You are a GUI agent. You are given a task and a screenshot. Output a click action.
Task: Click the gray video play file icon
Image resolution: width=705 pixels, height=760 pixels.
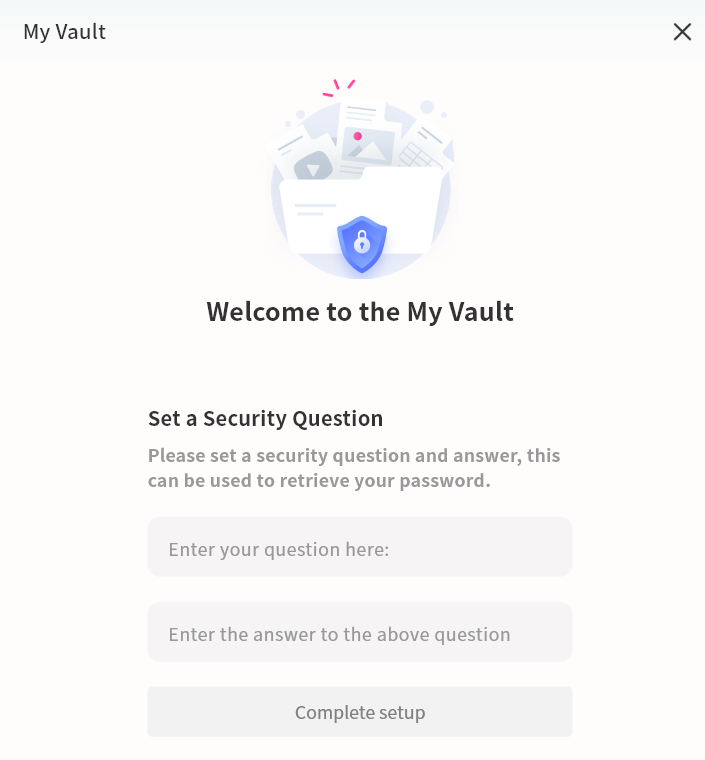pyautogui.click(x=313, y=167)
